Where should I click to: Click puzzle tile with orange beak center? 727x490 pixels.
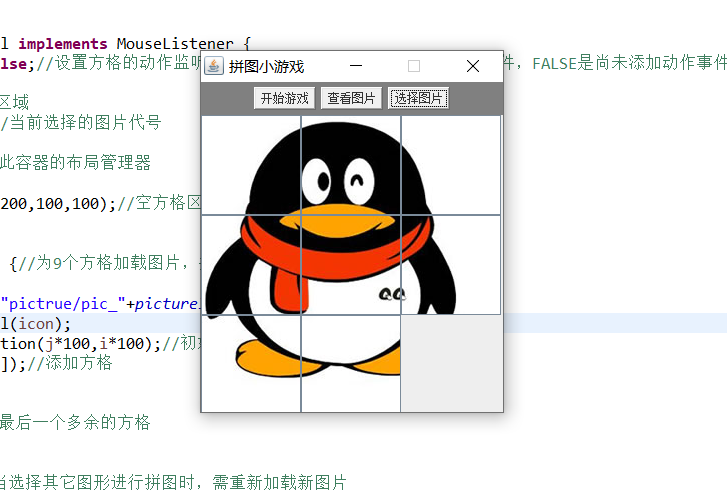(351, 265)
